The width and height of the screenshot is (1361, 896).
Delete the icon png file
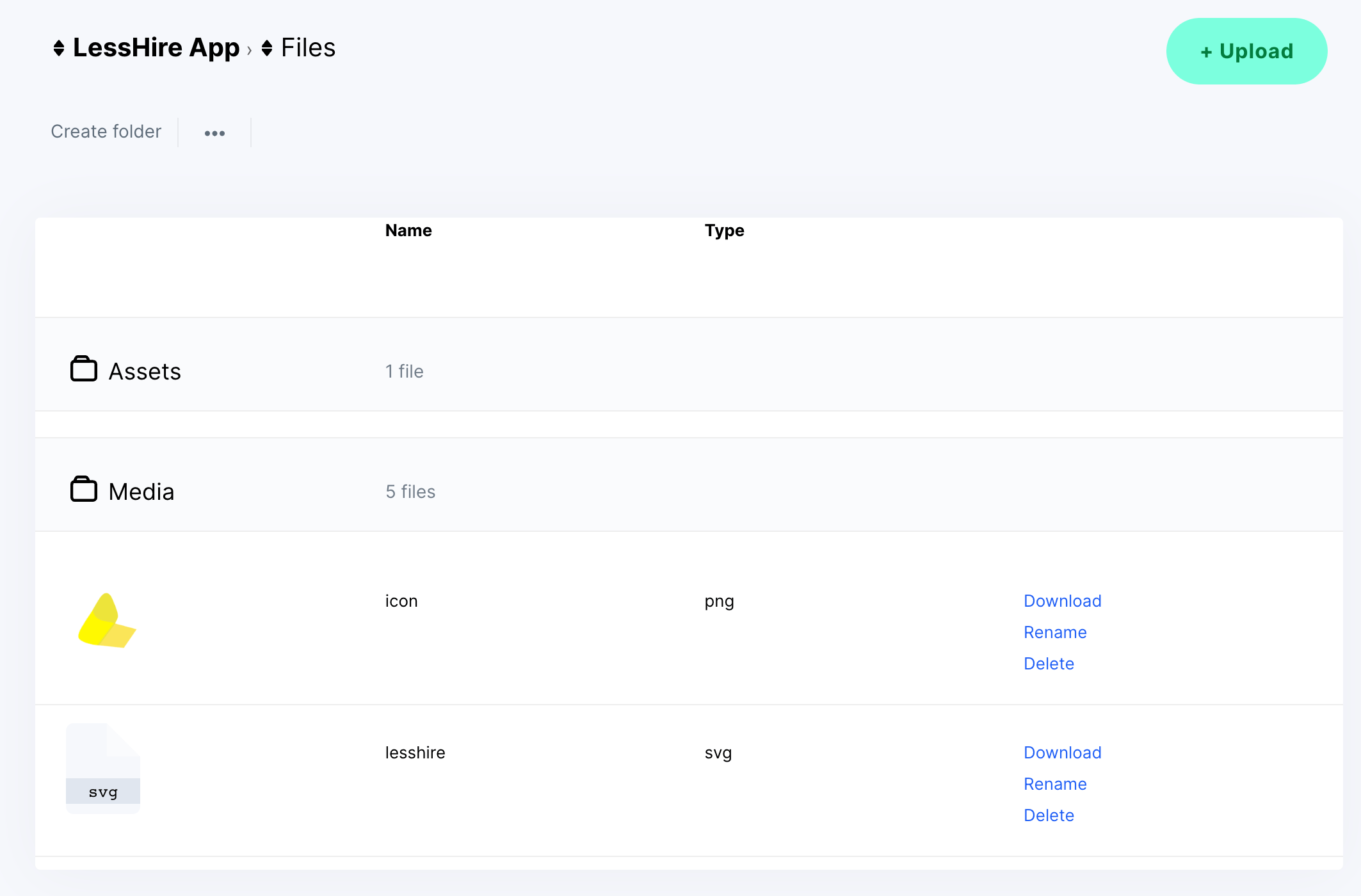click(1049, 663)
